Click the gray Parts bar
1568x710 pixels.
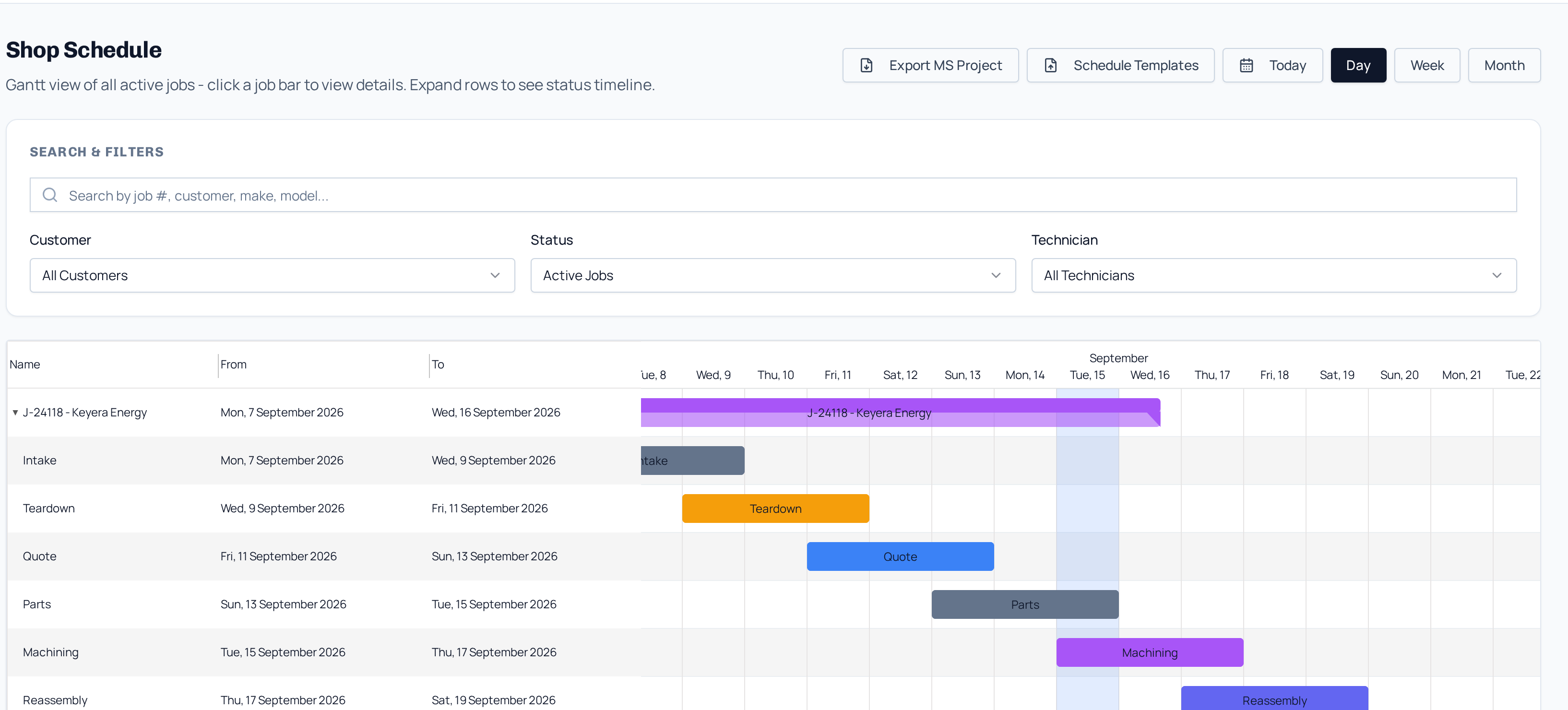pos(1025,605)
